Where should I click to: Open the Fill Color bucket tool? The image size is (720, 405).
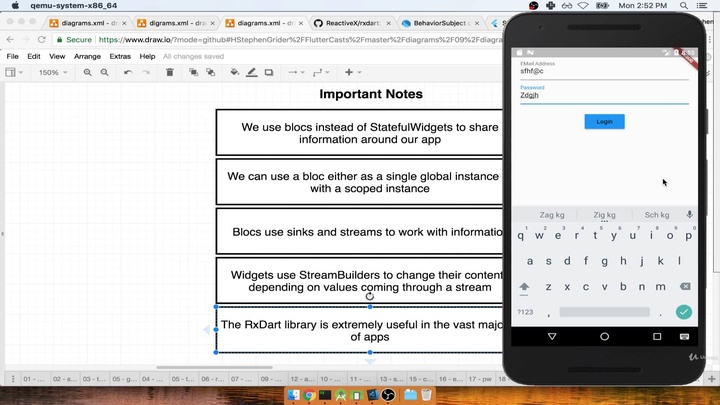(235, 72)
